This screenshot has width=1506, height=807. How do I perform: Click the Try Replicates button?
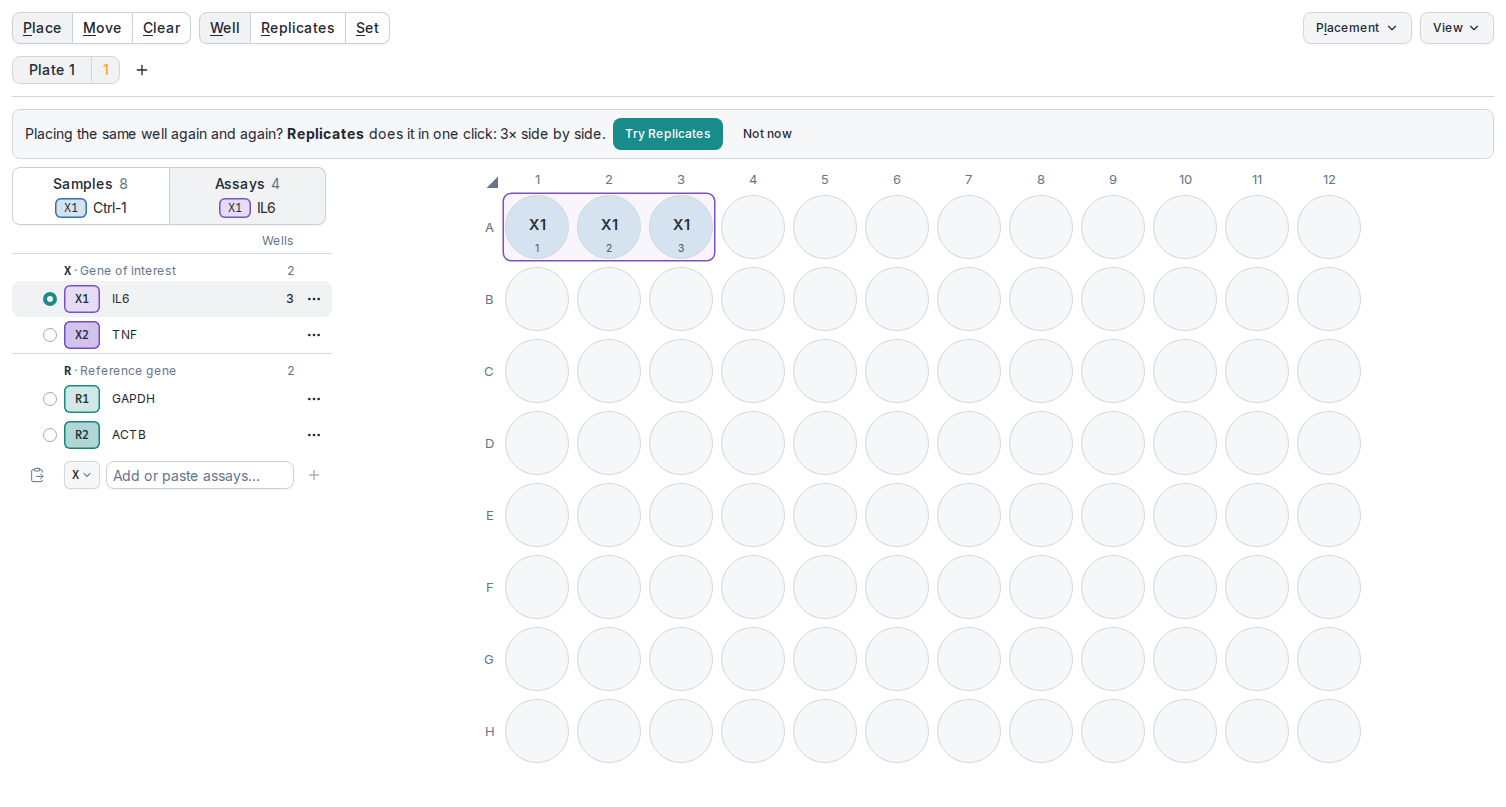click(x=668, y=134)
